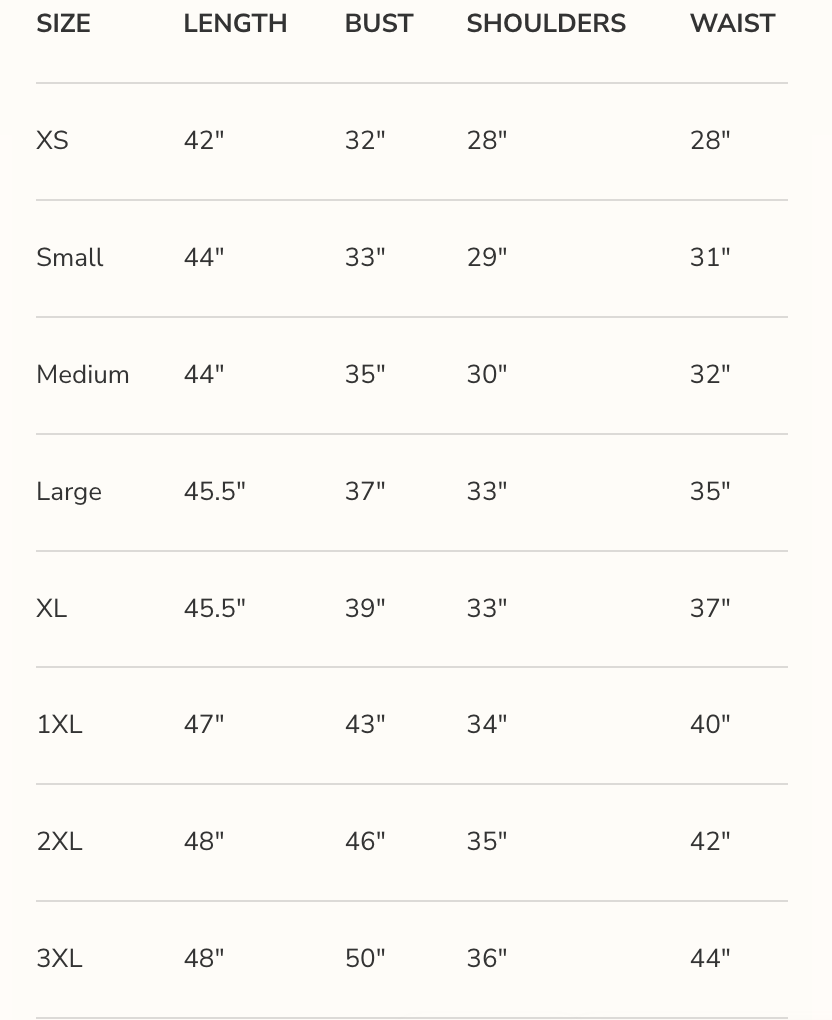Select the 1XL size row label
Viewport: 832px width, 1020px height.
[x=59, y=725]
